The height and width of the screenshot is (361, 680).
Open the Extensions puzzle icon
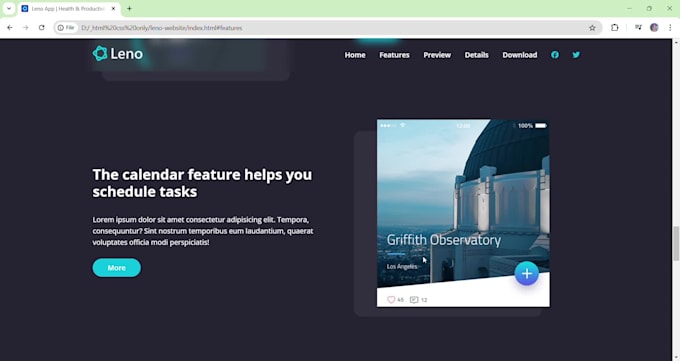615,28
